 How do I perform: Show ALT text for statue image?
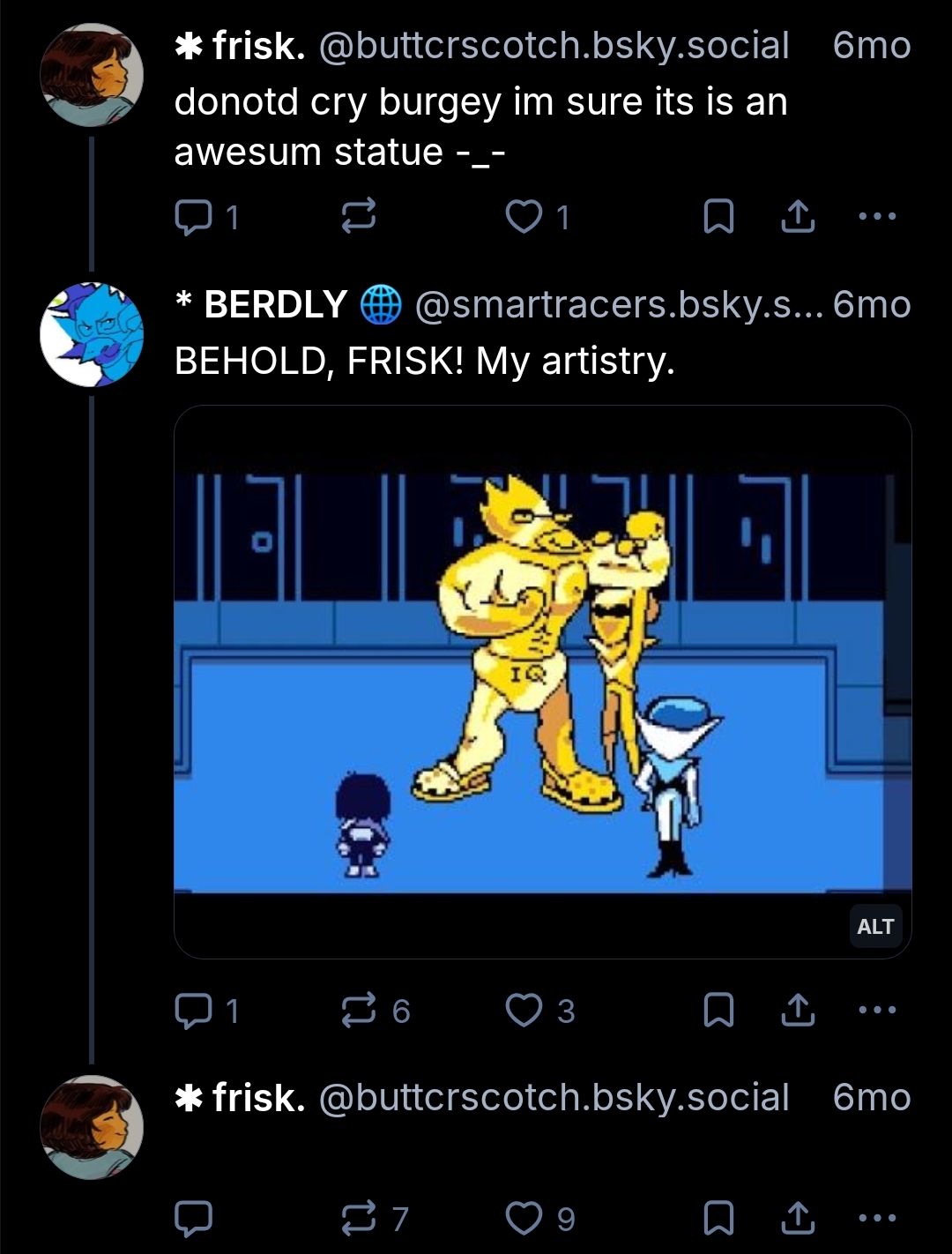pos(874,926)
